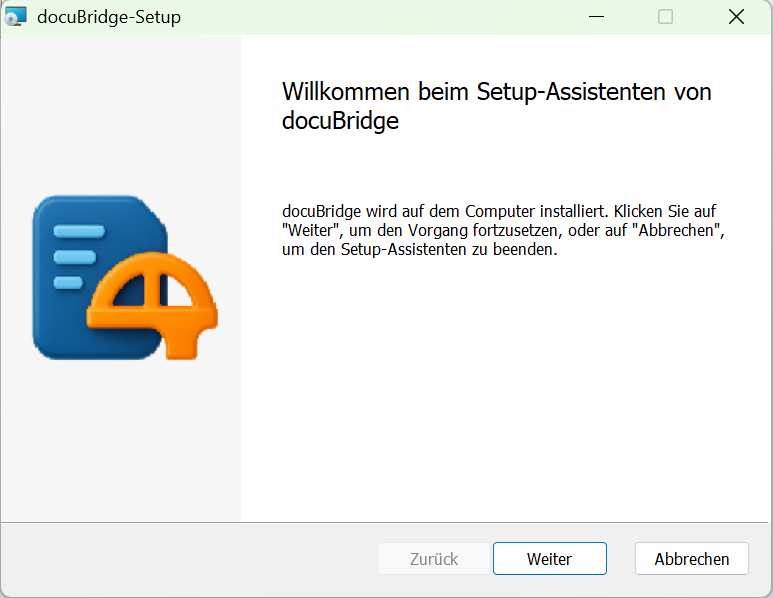This screenshot has height=598, width=773.
Task: Click the Abbrechen button to cancel setup
Action: point(692,559)
